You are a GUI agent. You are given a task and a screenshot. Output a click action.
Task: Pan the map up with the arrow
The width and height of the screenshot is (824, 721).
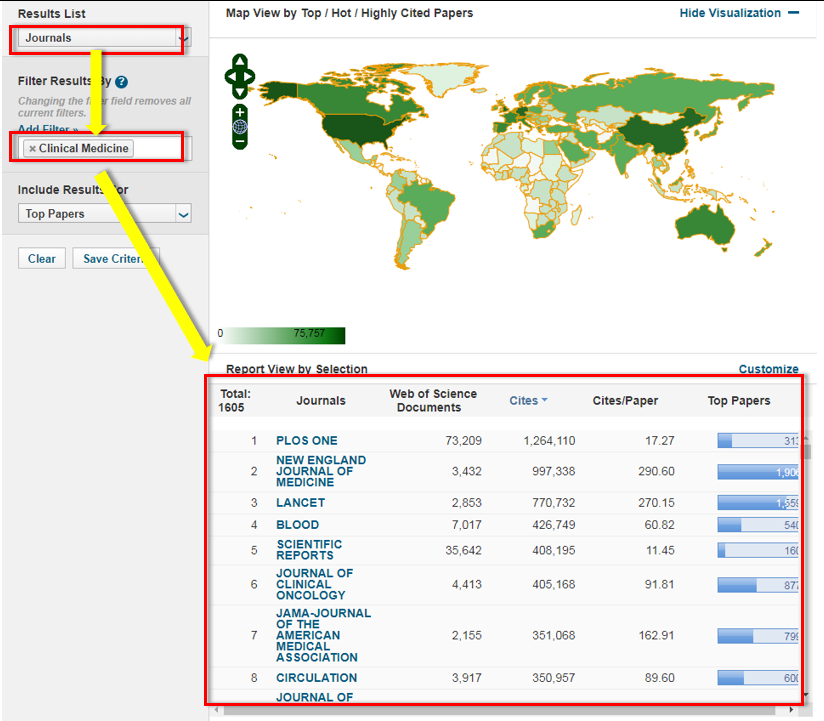pyautogui.click(x=240, y=61)
